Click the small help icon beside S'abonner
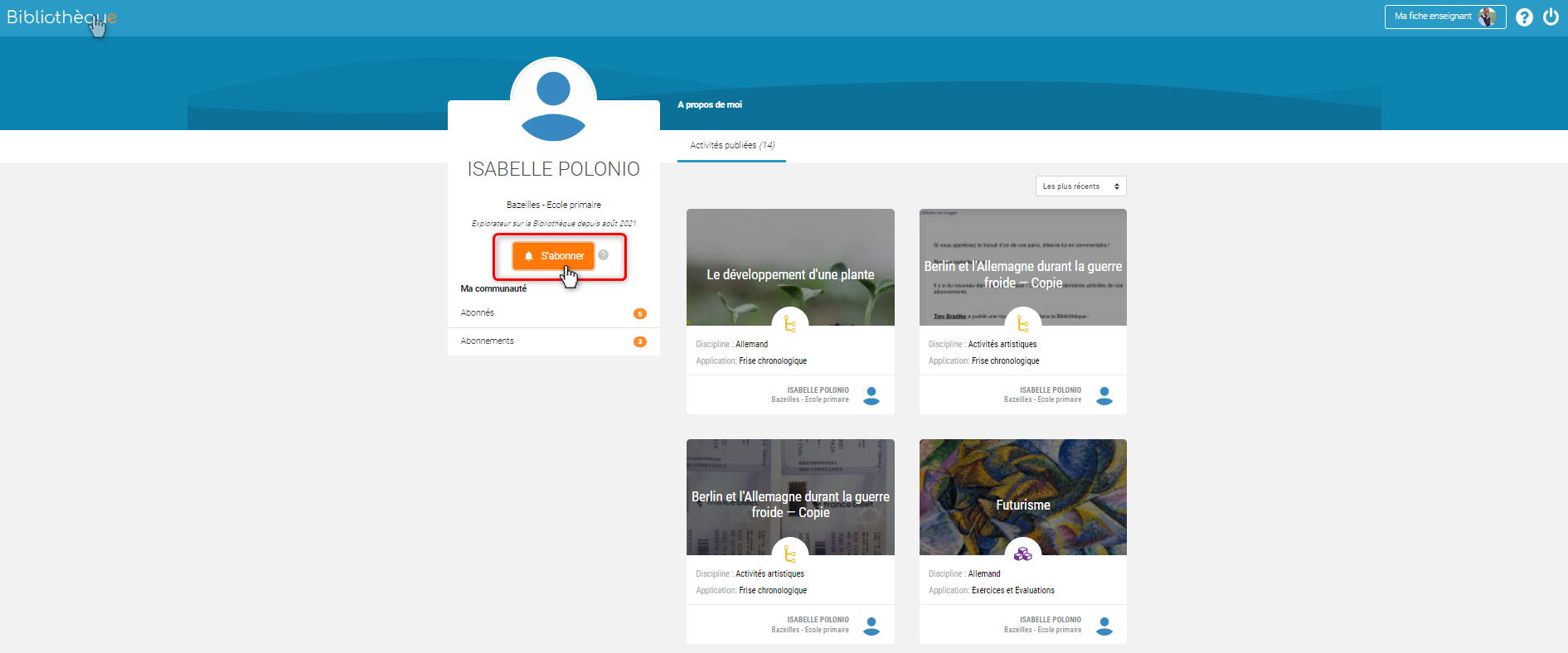This screenshot has height=653, width=1568. click(x=604, y=255)
